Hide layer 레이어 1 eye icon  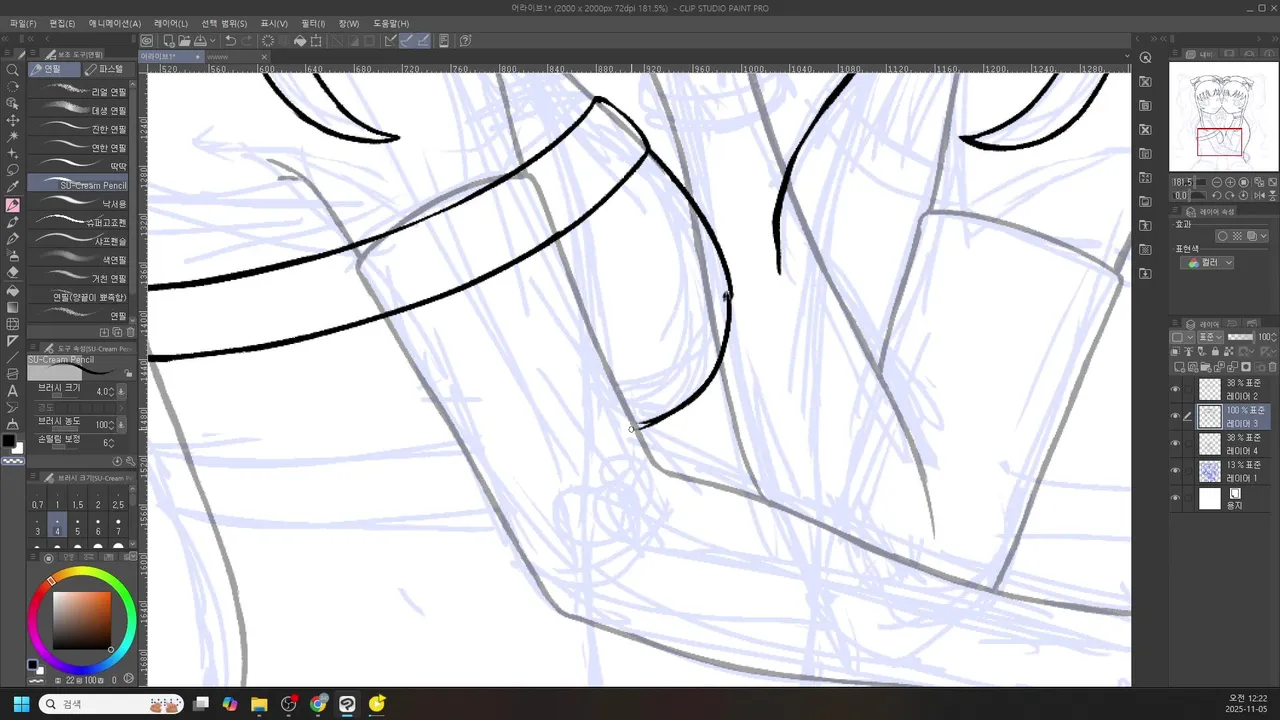tap(1175, 471)
